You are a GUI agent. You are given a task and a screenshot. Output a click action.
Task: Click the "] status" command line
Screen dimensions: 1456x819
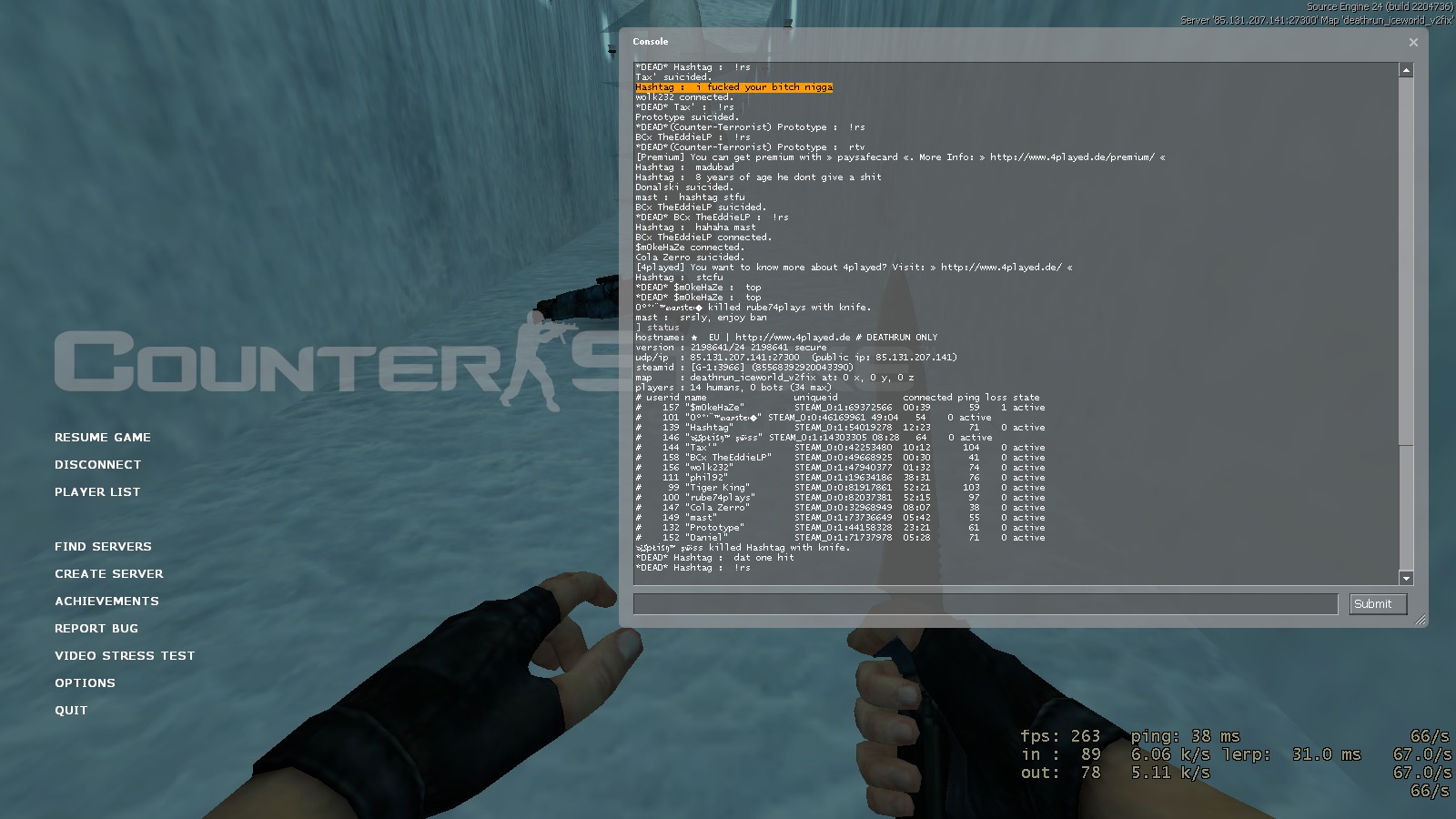657,328
